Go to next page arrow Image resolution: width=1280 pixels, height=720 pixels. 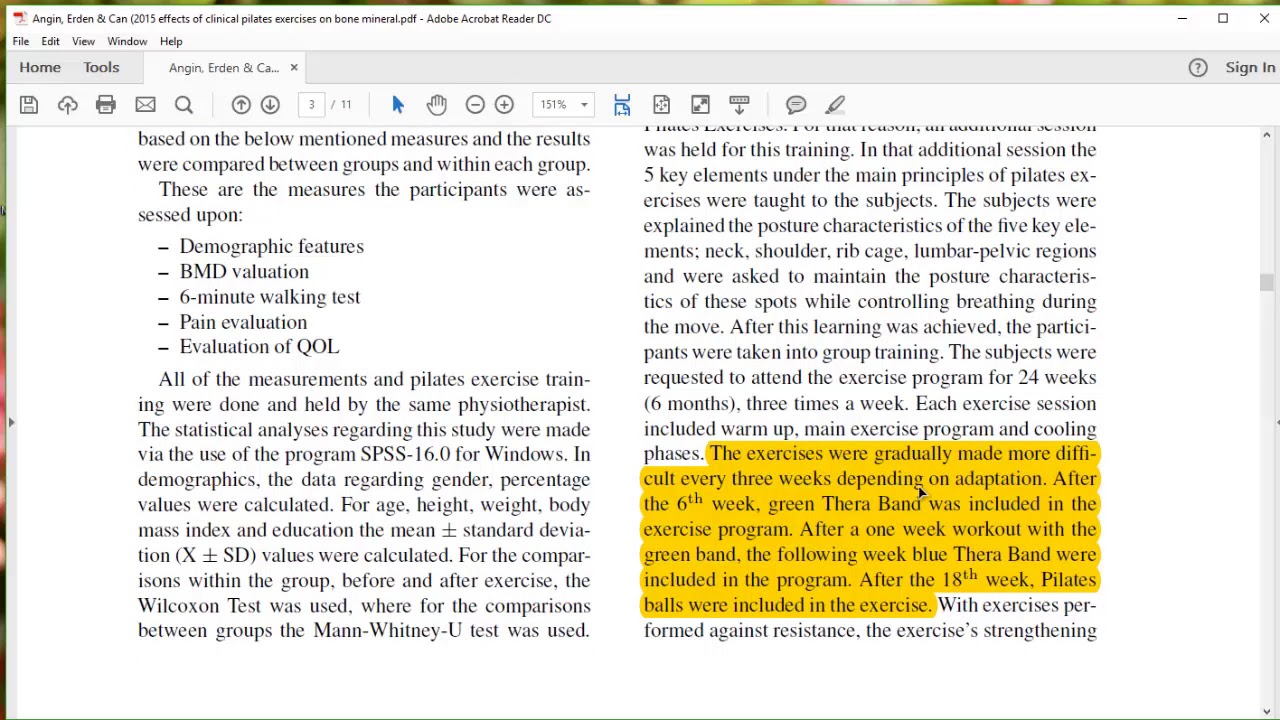(270, 105)
